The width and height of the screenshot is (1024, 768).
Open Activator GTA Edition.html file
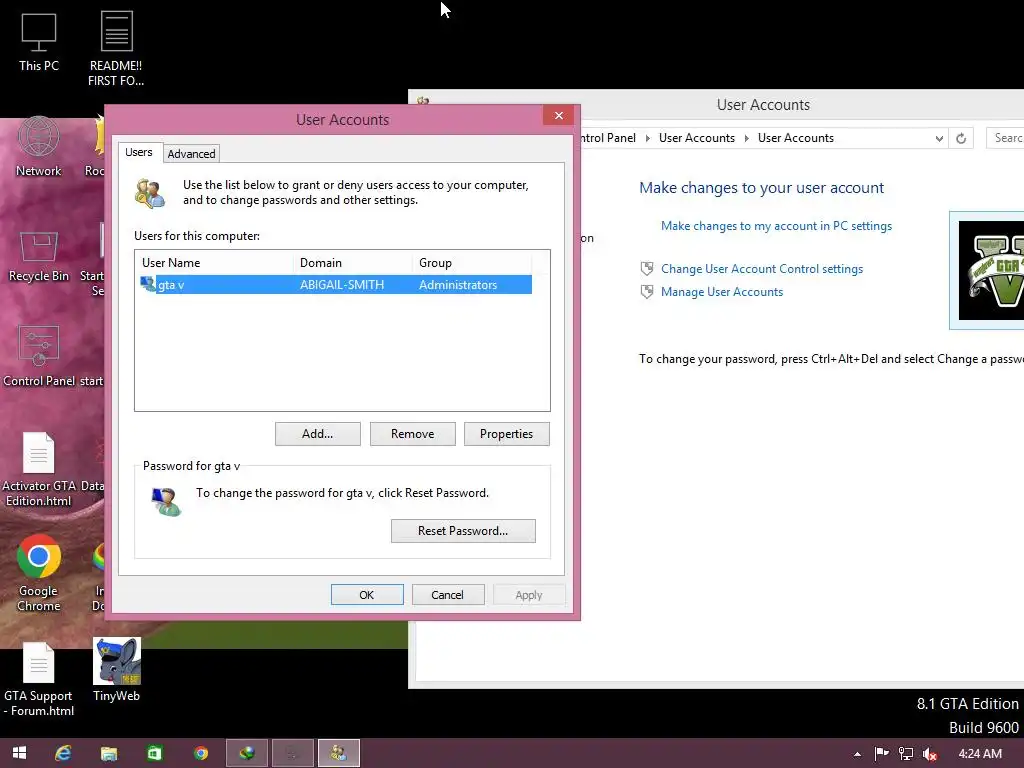[x=39, y=469]
